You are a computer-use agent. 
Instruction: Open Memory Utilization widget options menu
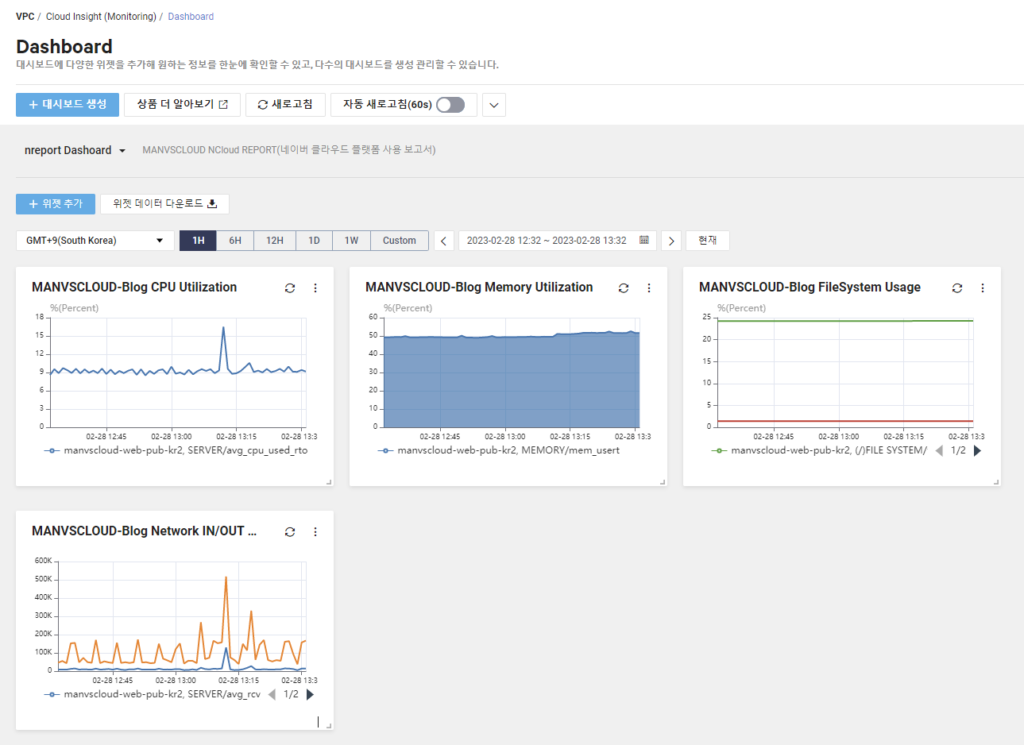649,288
